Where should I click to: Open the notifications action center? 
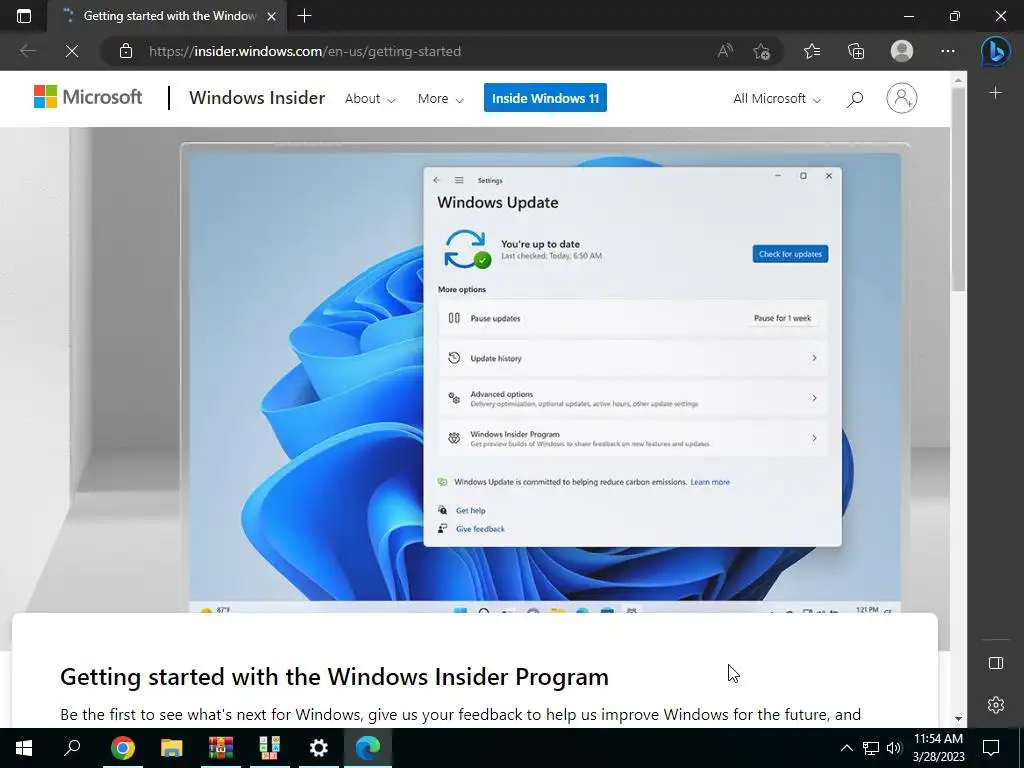click(x=991, y=748)
